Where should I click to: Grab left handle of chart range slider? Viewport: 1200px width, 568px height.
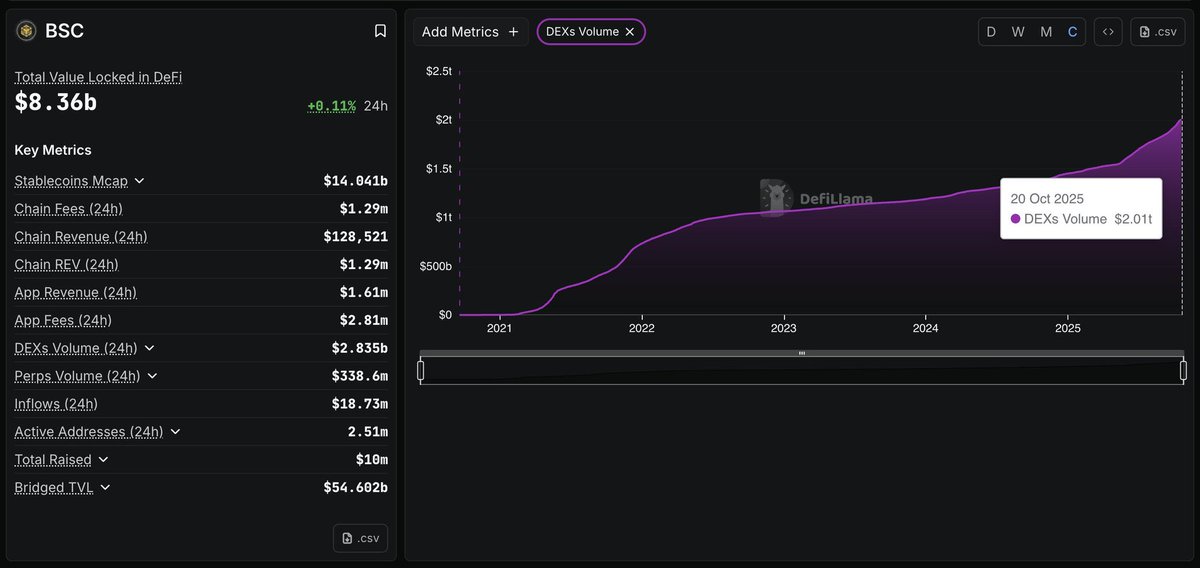pyautogui.click(x=421, y=371)
